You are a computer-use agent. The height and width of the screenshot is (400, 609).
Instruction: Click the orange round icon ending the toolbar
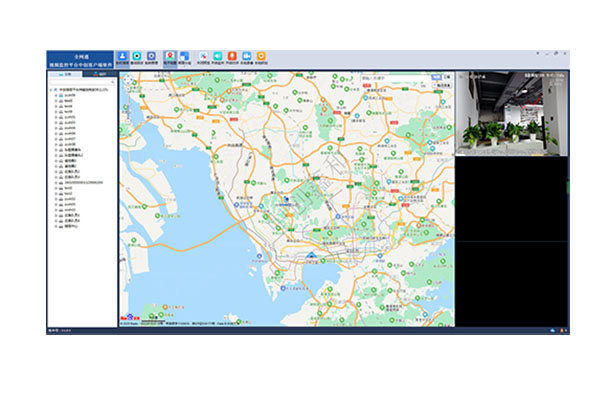point(261,56)
